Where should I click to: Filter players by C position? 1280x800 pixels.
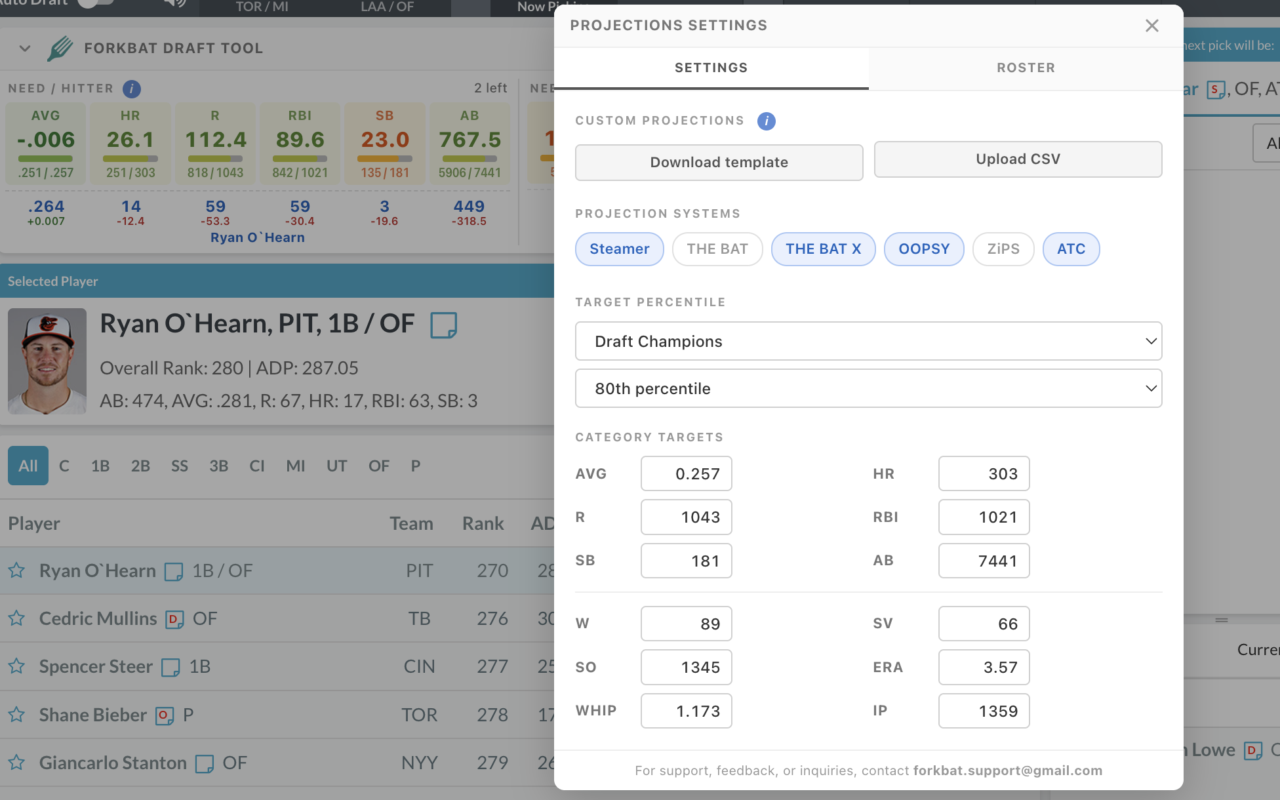[x=64, y=466]
